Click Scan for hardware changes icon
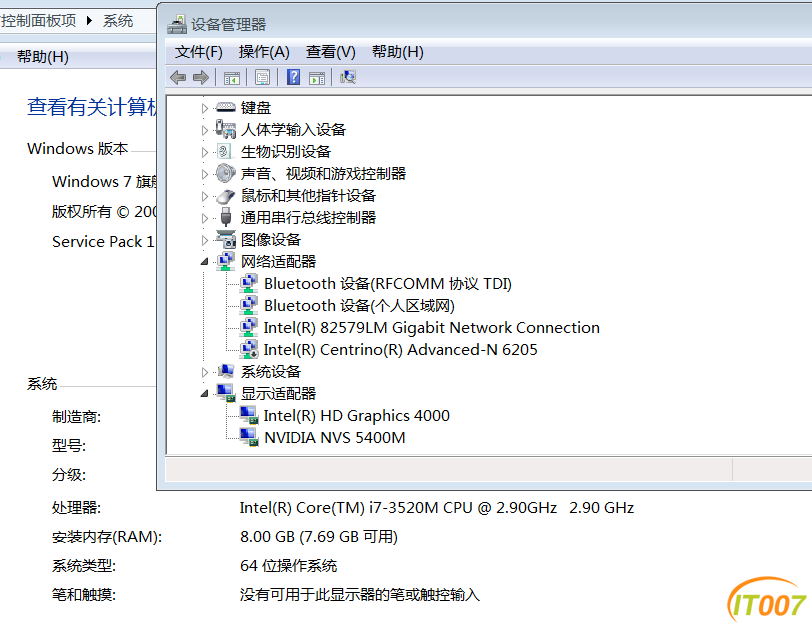The width and height of the screenshot is (812, 628). click(347, 77)
